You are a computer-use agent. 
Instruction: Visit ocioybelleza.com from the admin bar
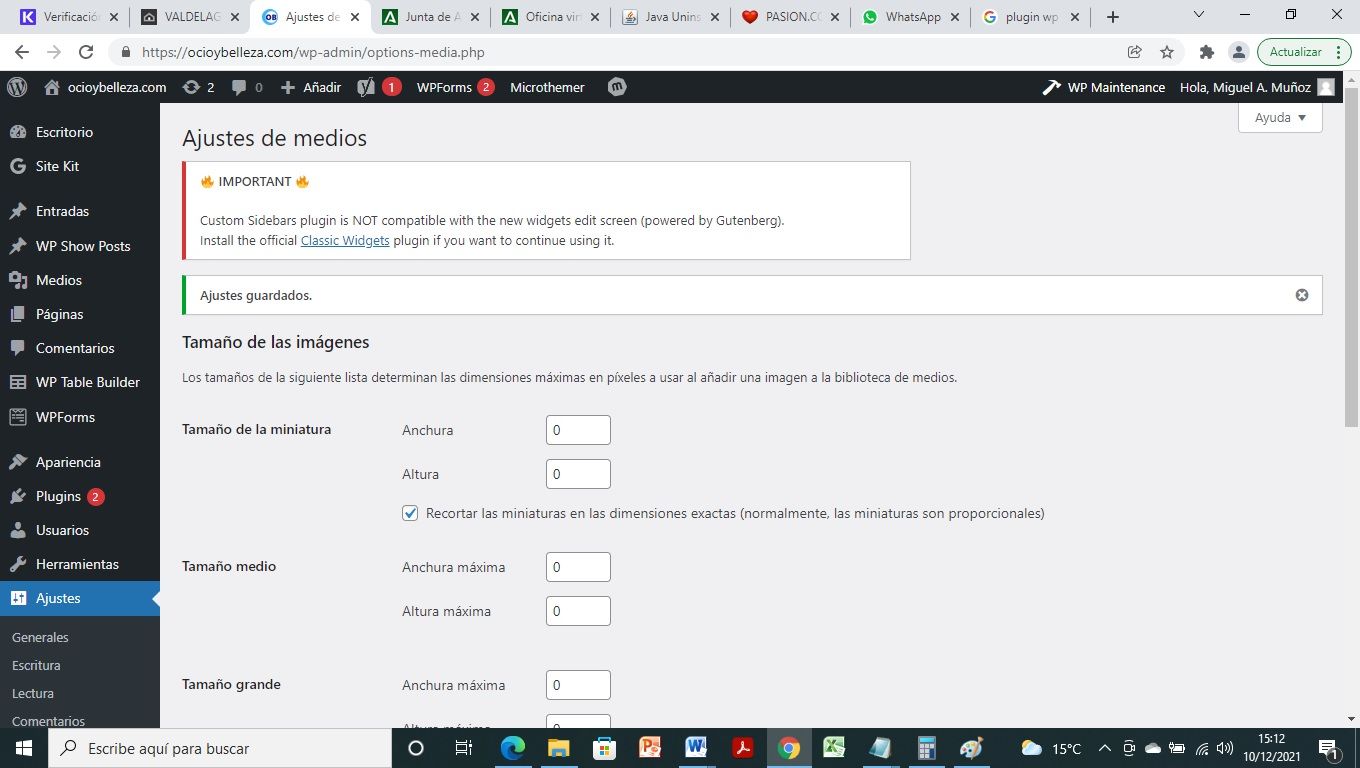click(x=105, y=87)
